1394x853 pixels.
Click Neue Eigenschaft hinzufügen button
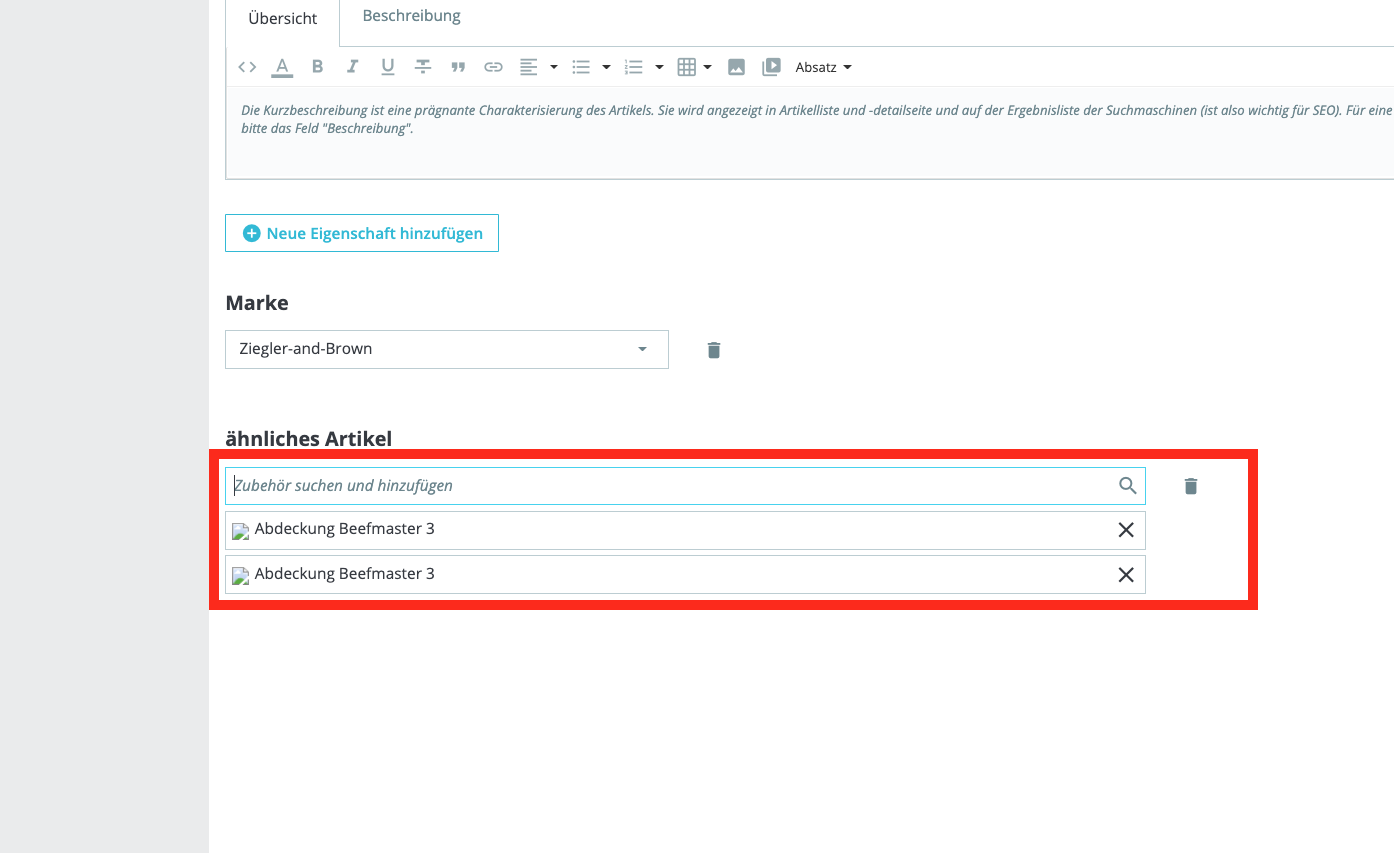point(362,233)
